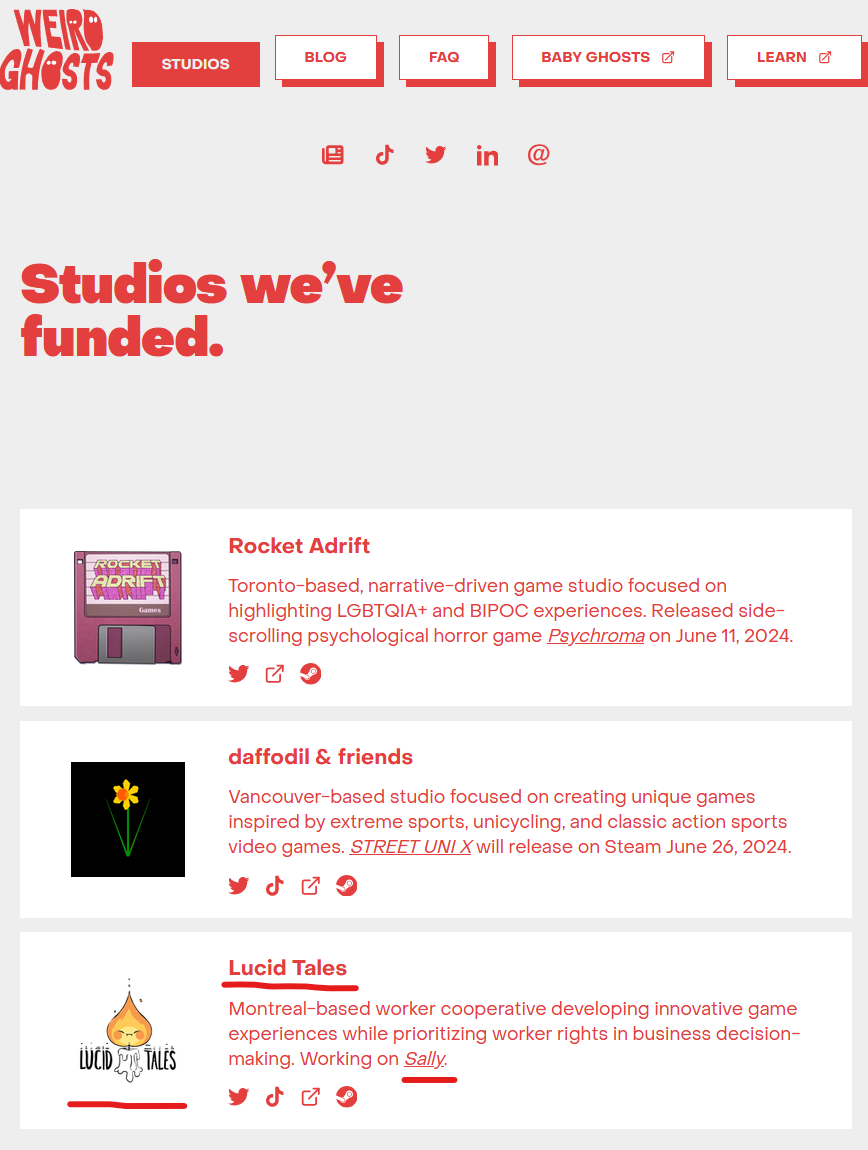Click the Weird Ghosts logo
The width and height of the screenshot is (868, 1150).
point(57,50)
